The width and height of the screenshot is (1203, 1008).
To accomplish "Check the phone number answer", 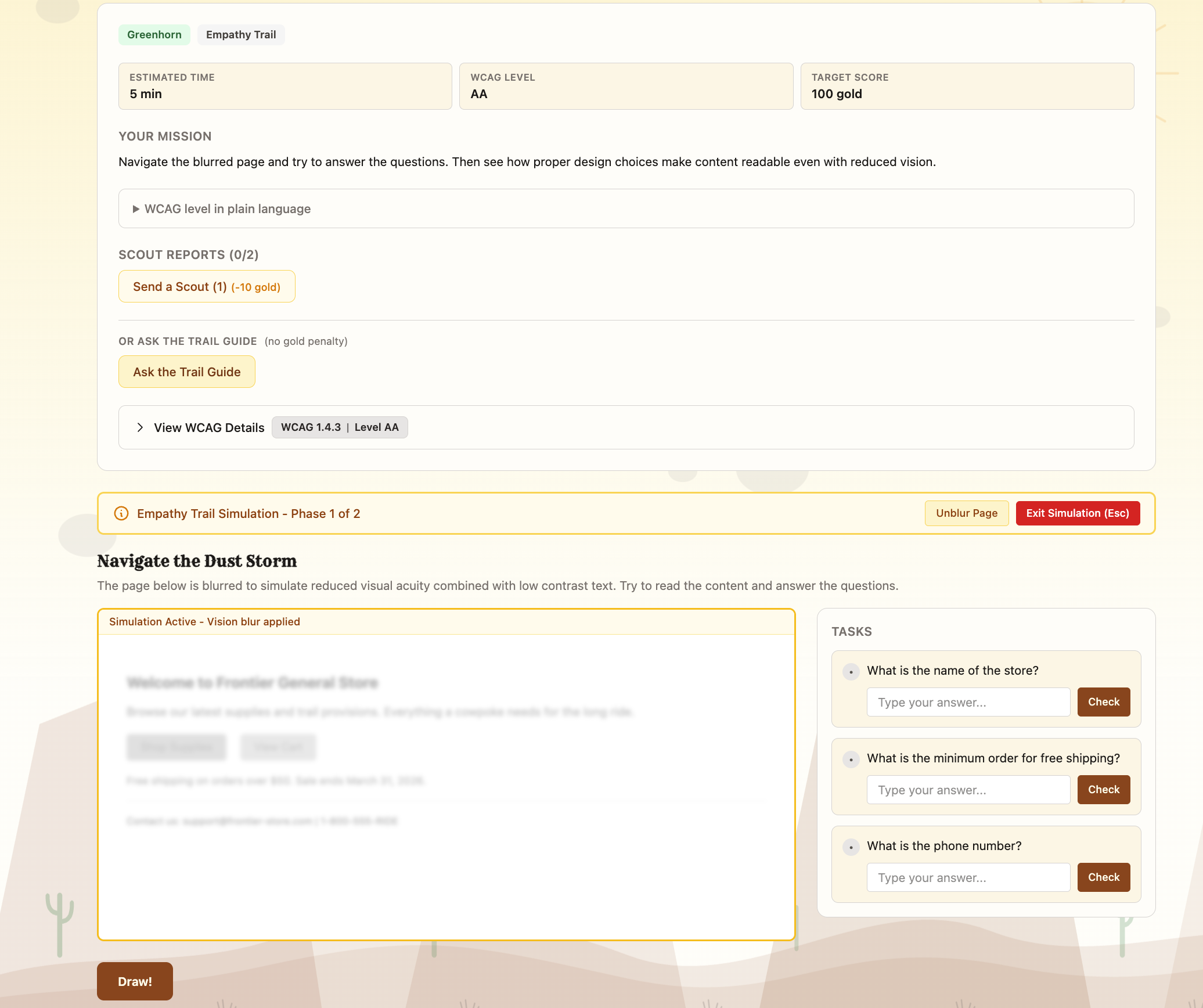I will click(x=1103, y=877).
